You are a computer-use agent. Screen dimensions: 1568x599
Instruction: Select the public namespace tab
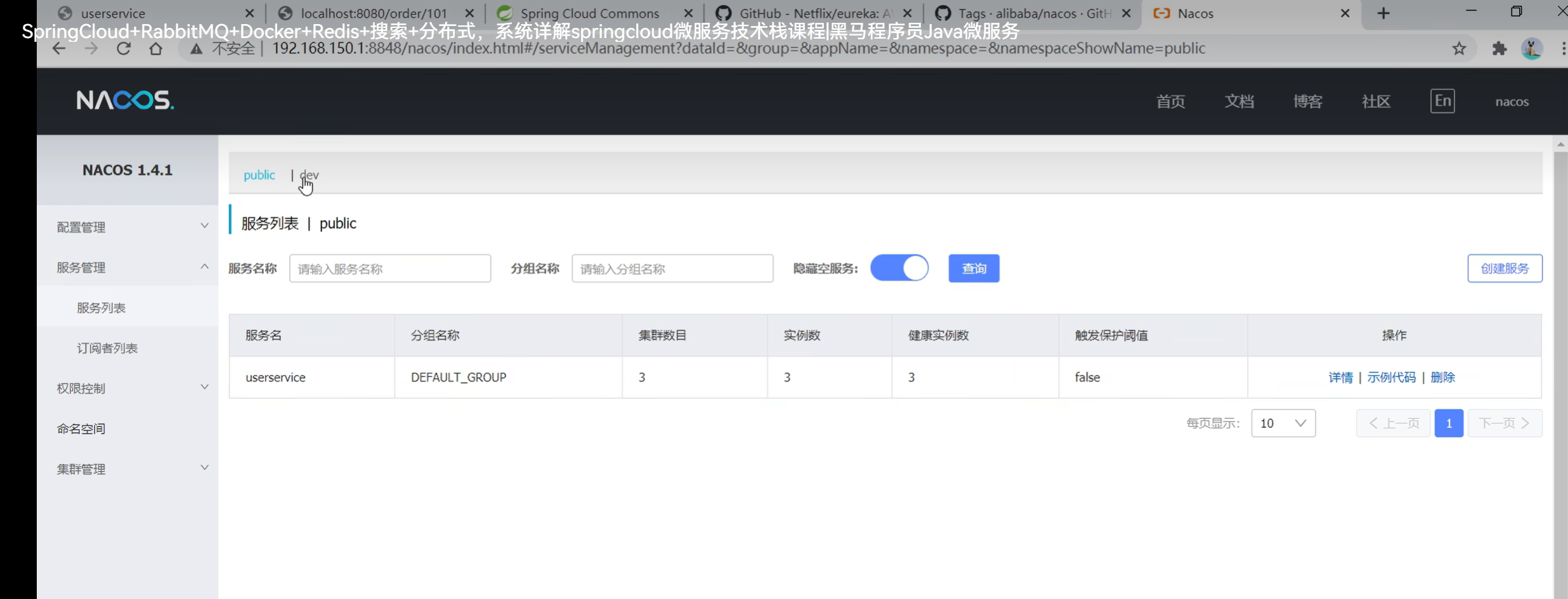pos(259,175)
